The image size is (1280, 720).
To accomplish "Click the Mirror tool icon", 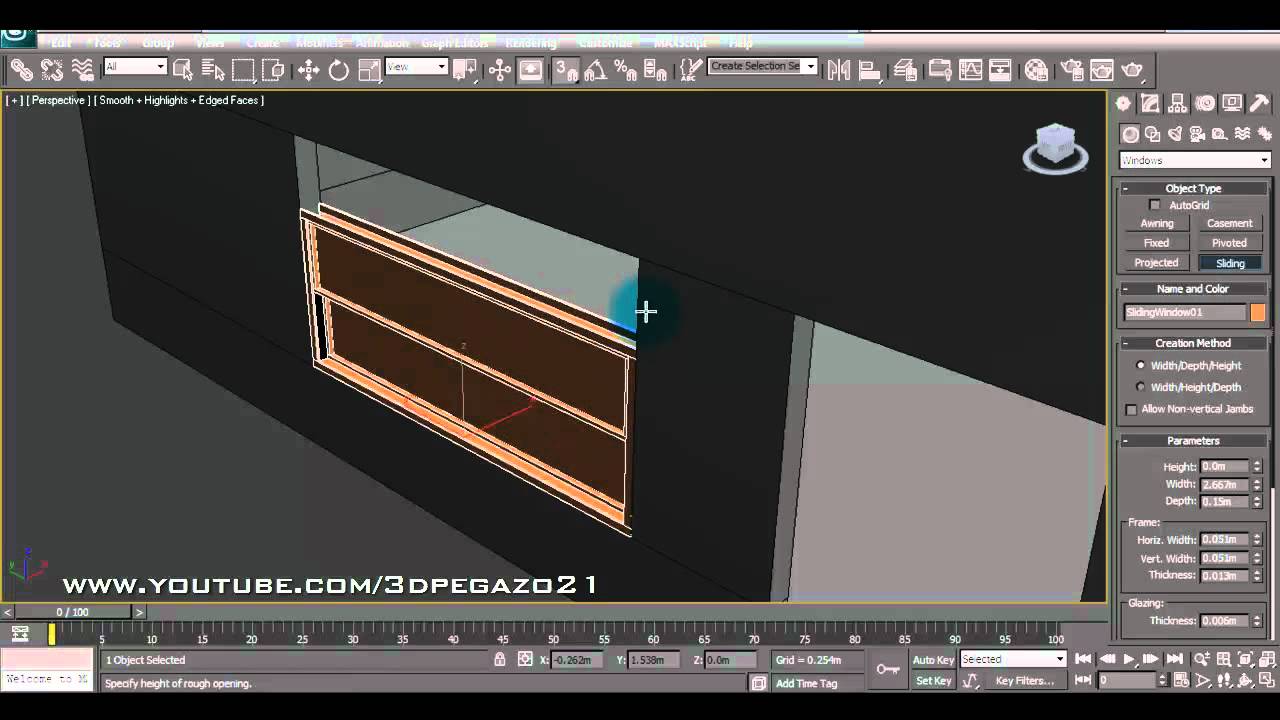I will pyautogui.click(x=838, y=69).
